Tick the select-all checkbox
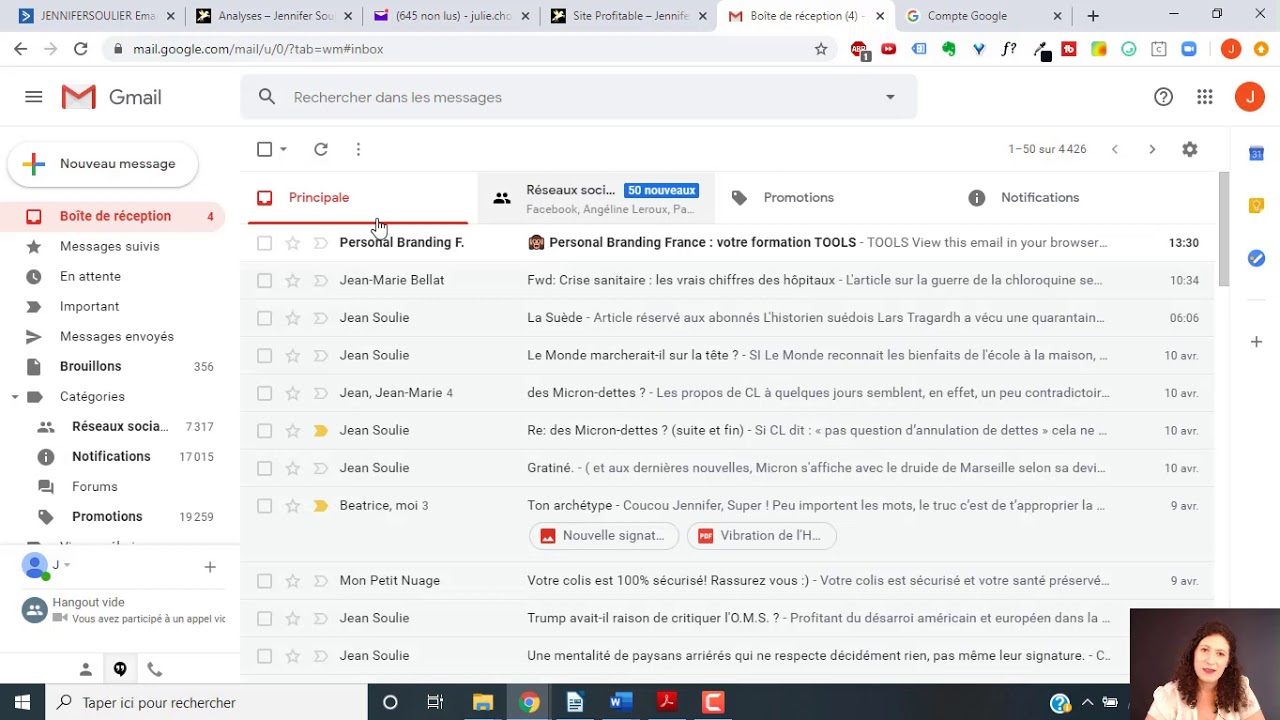Image resolution: width=1280 pixels, height=720 pixels. 264,149
